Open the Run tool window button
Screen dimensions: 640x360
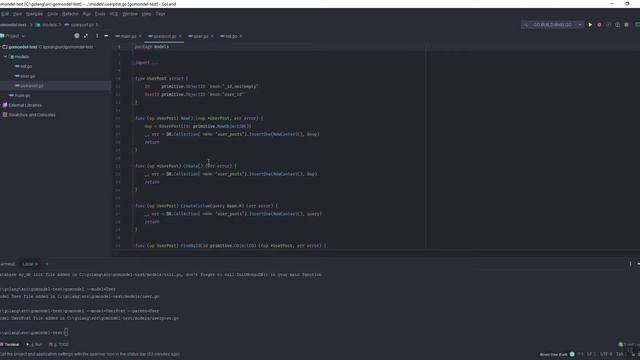click(34, 344)
